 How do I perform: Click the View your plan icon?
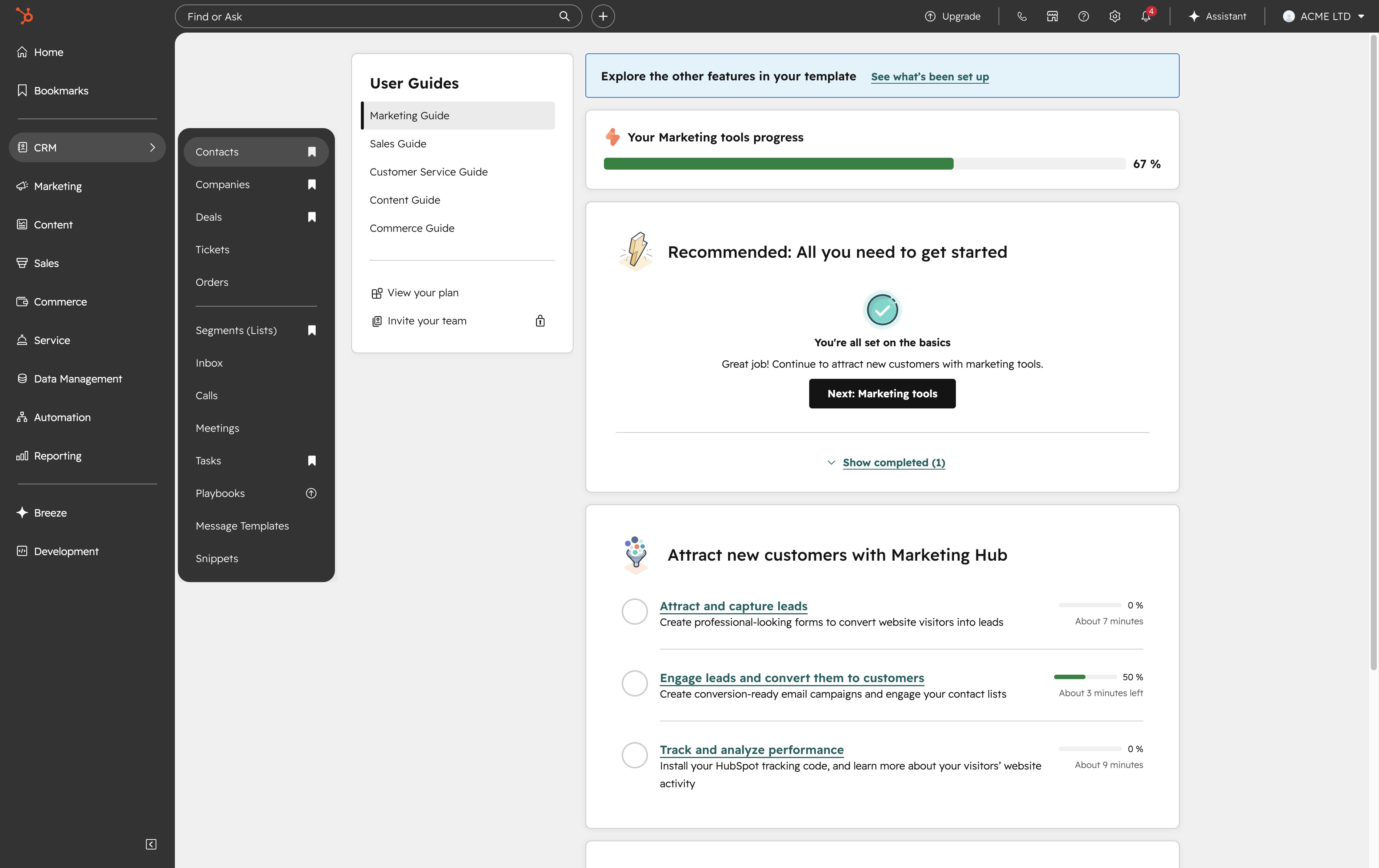[x=376, y=293]
